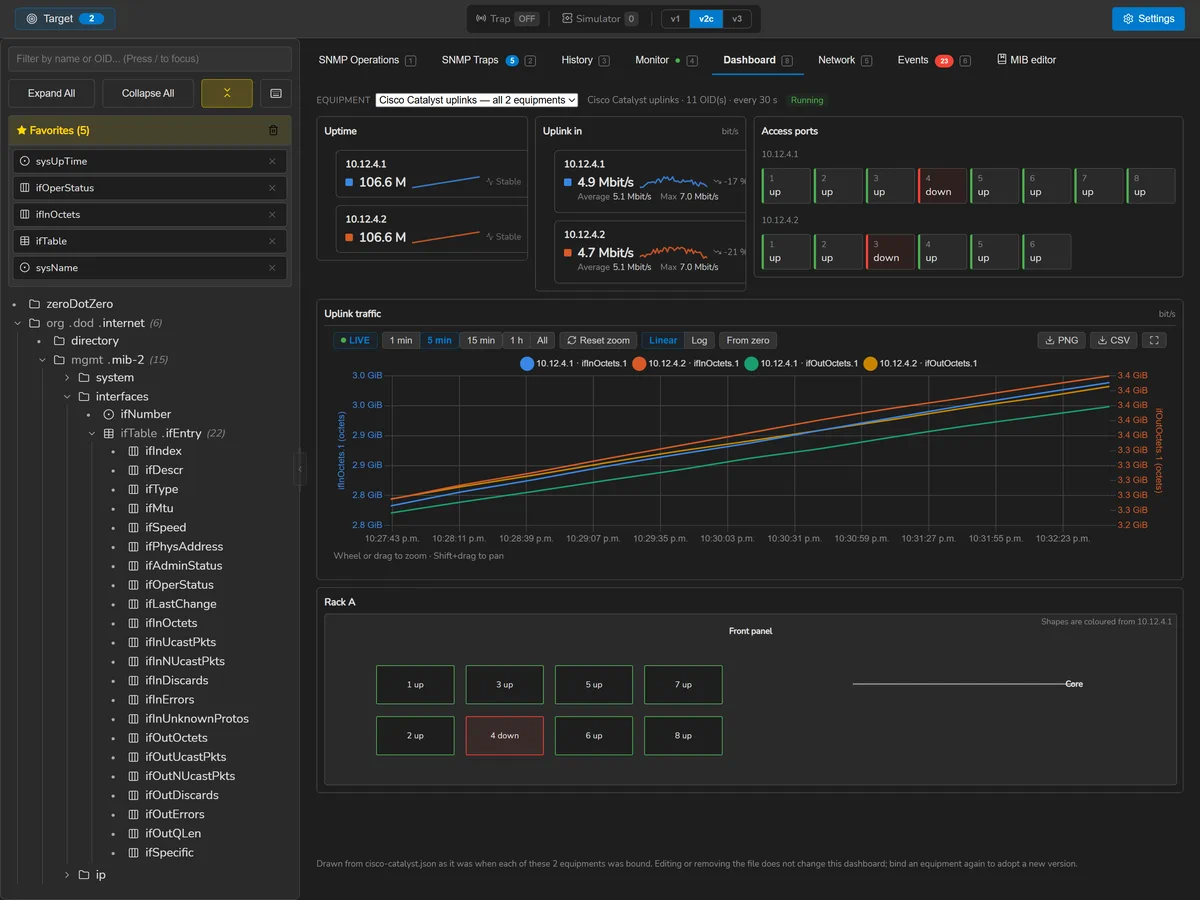Viewport: 1200px width, 900px height.
Task: Remove ifTable from favorites
Action: coord(272,241)
